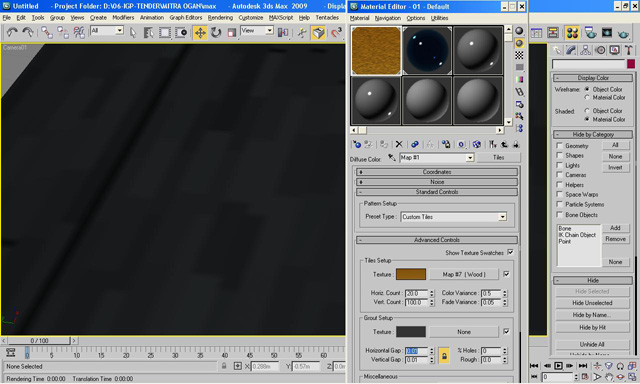Viewport: 640px width, 384px height.
Task: Toggle checkered Background in Material Editor
Action: click(x=519, y=55)
